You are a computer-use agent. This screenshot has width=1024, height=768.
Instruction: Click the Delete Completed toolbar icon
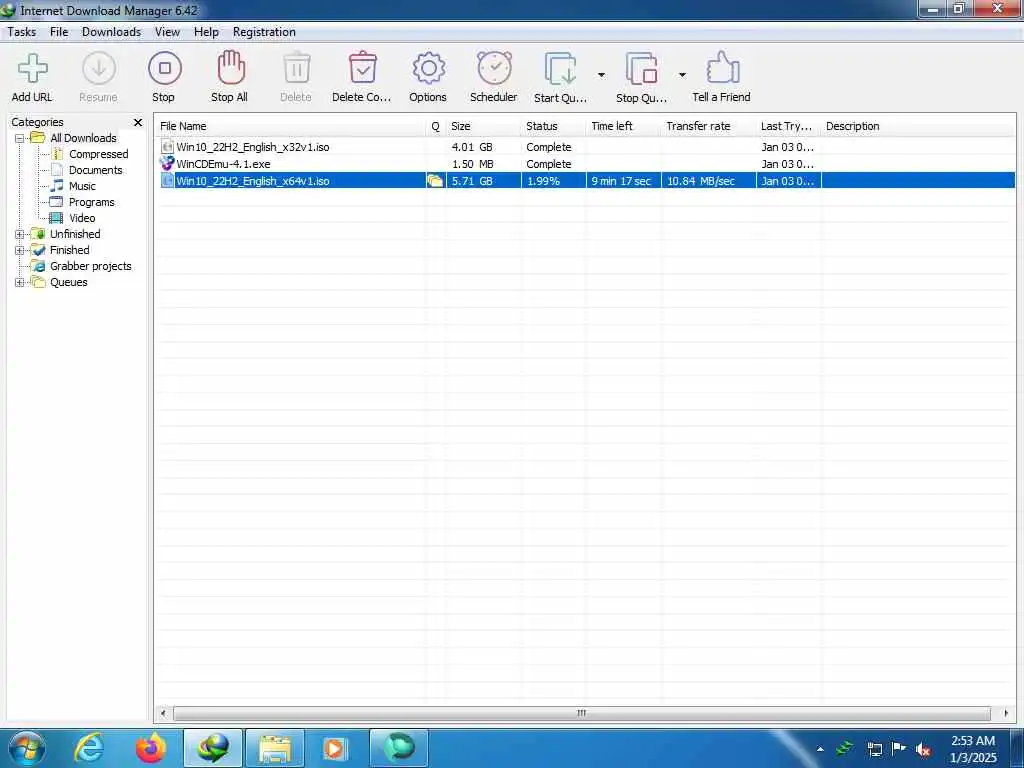[x=362, y=68]
